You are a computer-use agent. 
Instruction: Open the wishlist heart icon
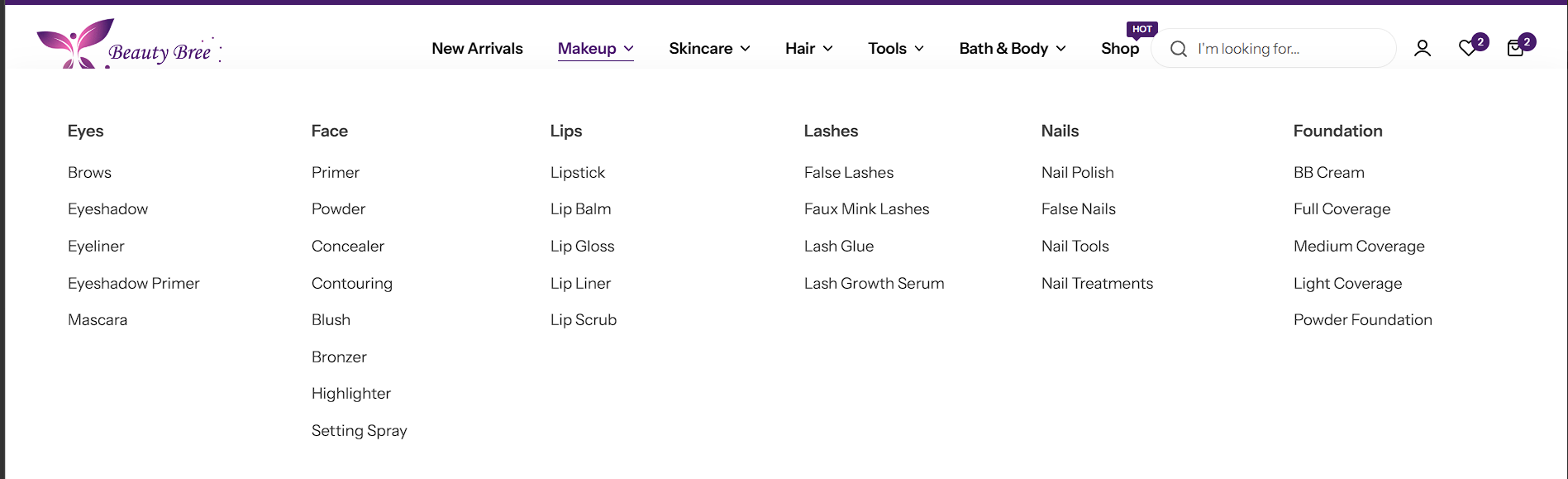(x=1467, y=49)
